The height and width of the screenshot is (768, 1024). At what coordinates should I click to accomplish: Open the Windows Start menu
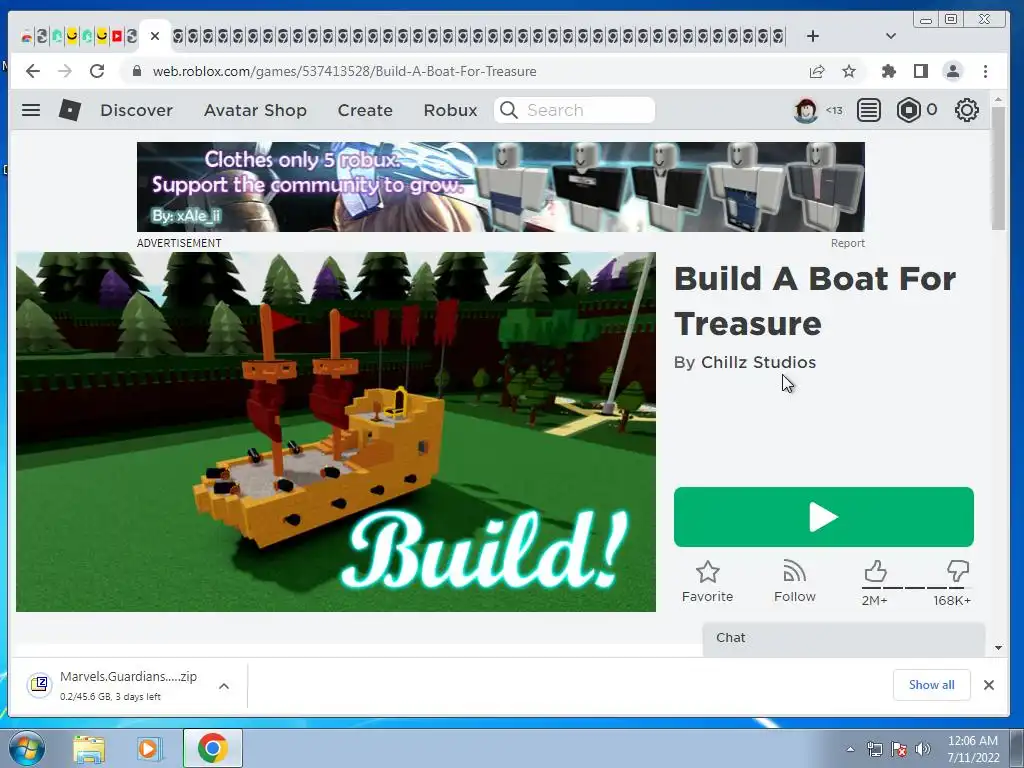pyautogui.click(x=27, y=748)
